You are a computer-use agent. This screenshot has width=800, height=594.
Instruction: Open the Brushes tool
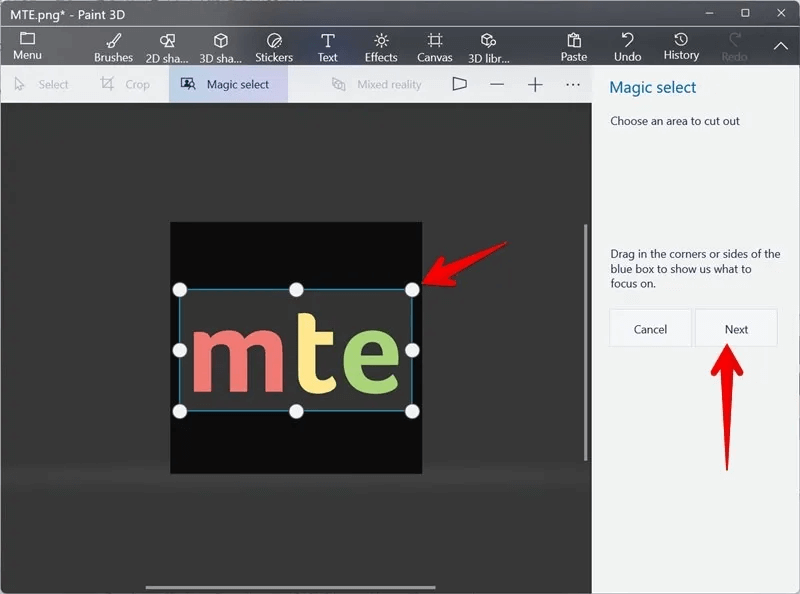tap(113, 46)
